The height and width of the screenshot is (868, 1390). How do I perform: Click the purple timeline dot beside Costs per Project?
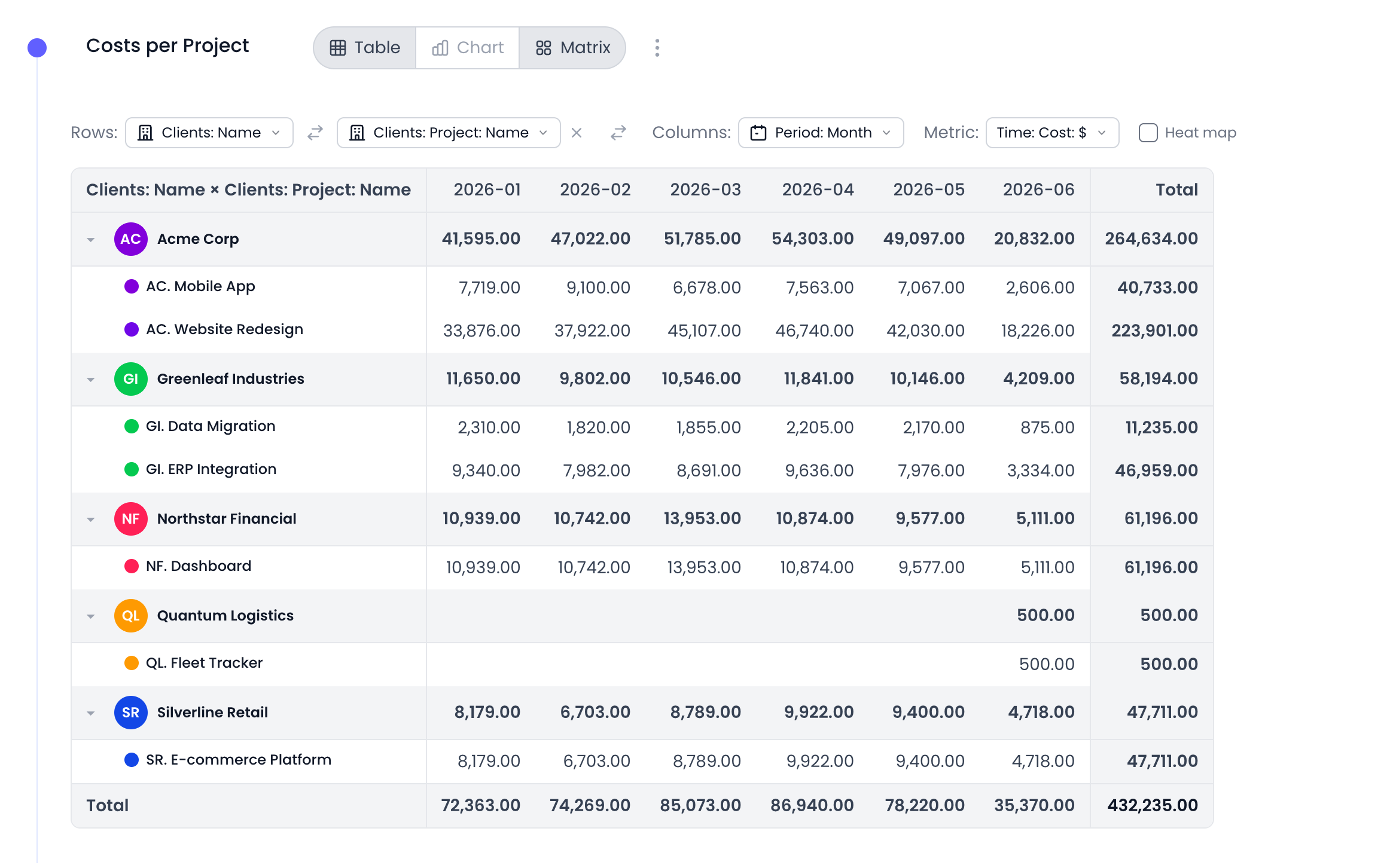click(37, 48)
